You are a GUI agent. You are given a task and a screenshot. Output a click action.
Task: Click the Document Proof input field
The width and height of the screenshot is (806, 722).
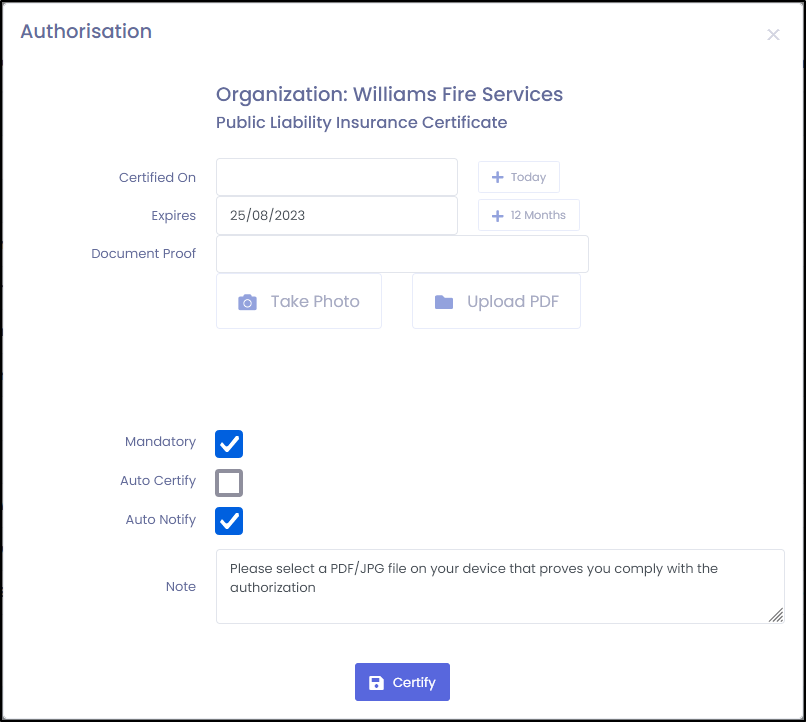point(402,254)
